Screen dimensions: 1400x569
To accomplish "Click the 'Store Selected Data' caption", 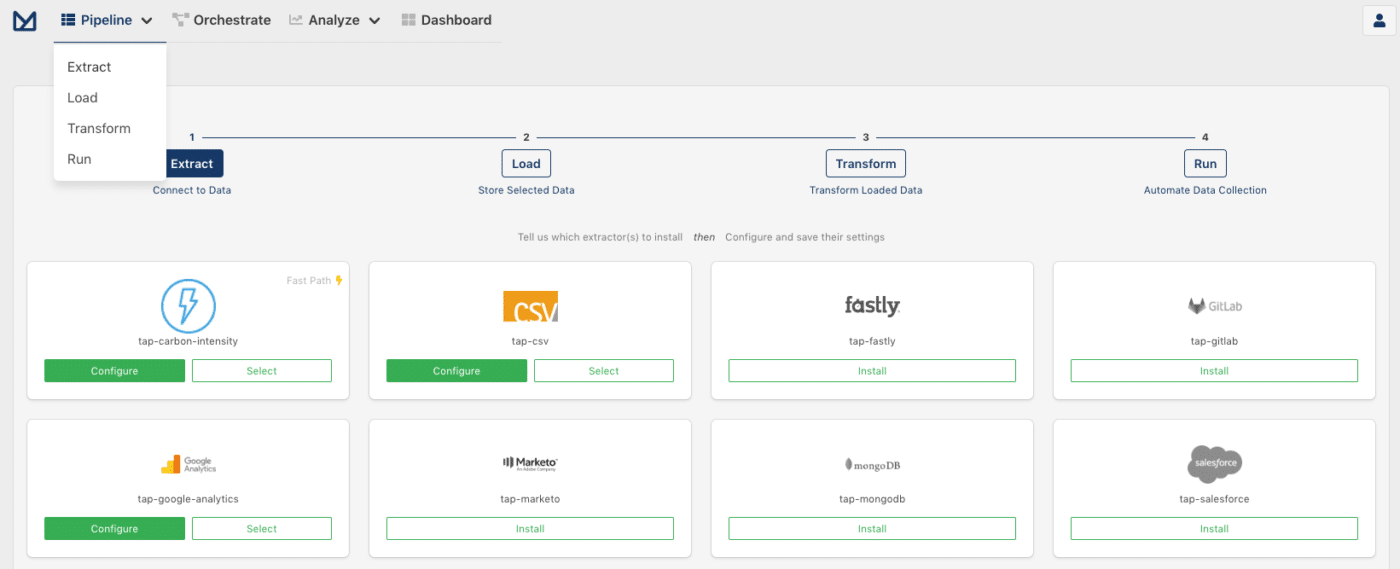I will click(526, 190).
